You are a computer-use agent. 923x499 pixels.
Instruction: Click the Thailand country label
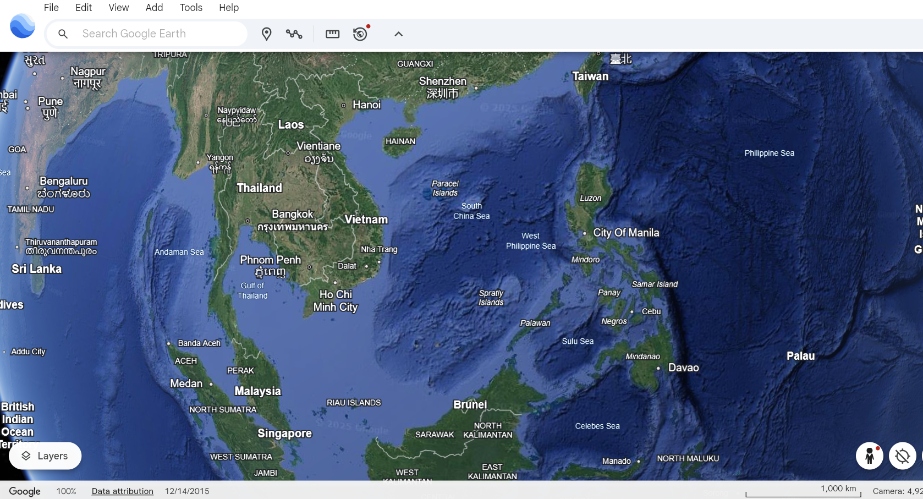[260, 188]
